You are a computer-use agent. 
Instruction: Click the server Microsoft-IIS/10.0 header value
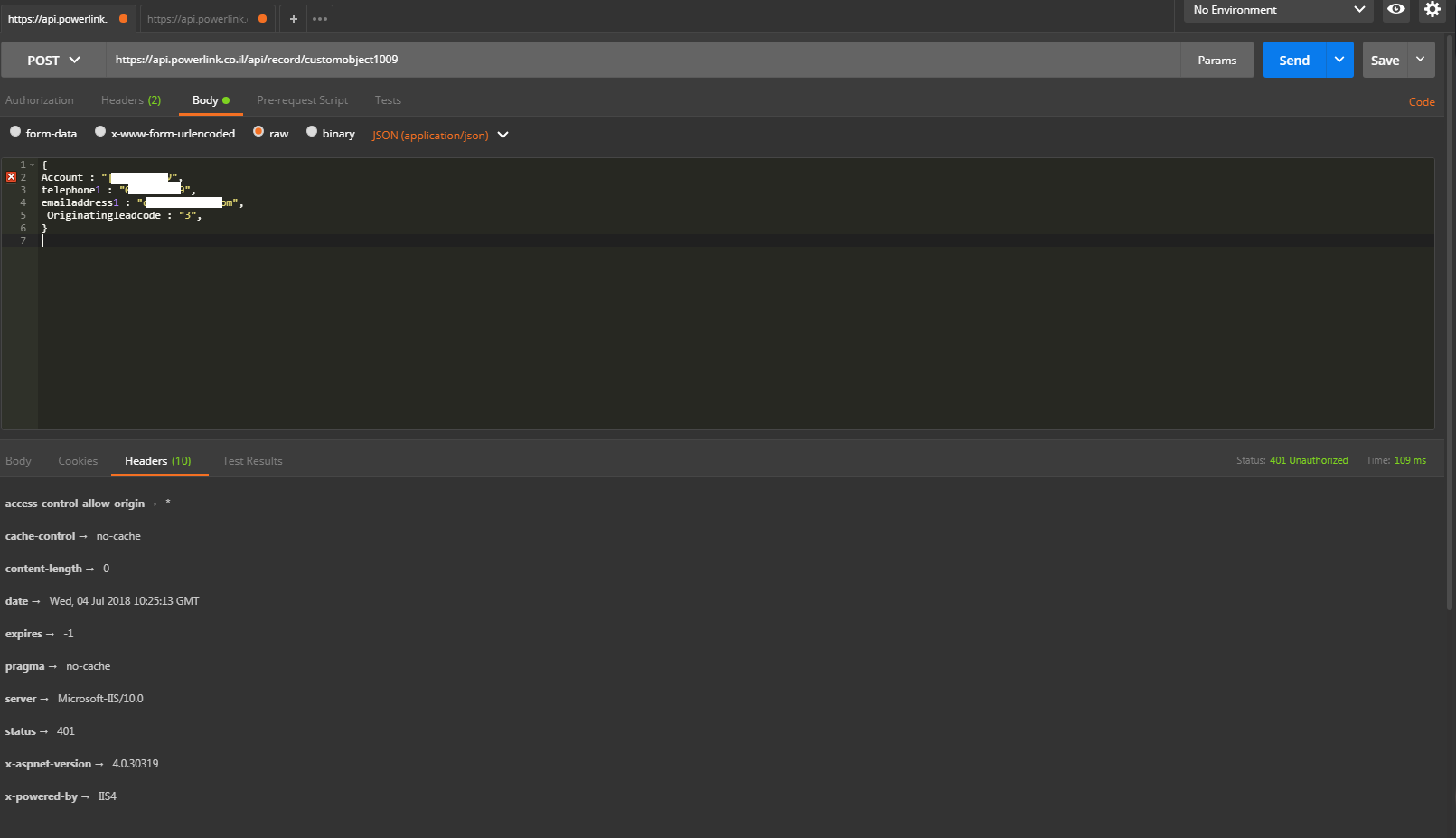(x=100, y=699)
